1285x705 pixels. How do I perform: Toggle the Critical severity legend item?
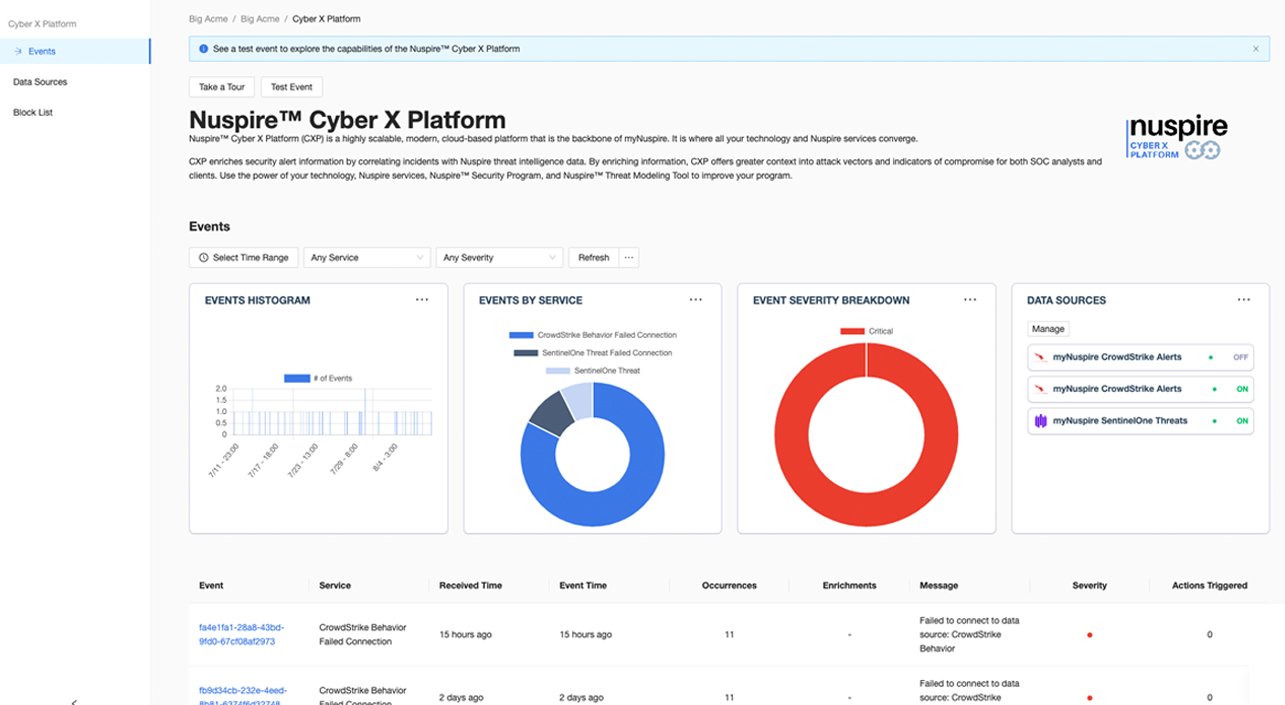point(867,331)
